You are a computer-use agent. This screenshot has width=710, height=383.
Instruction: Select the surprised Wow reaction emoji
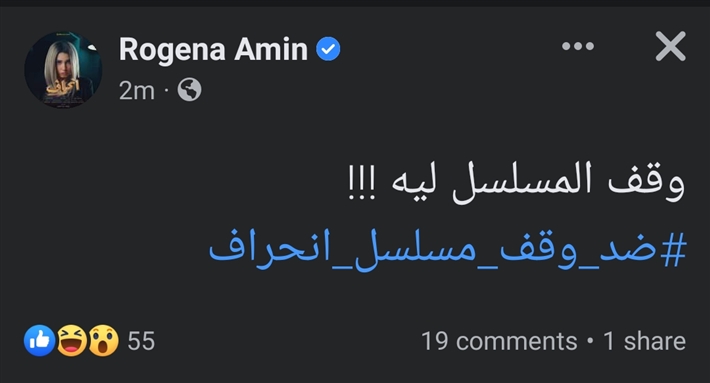[x=104, y=340]
